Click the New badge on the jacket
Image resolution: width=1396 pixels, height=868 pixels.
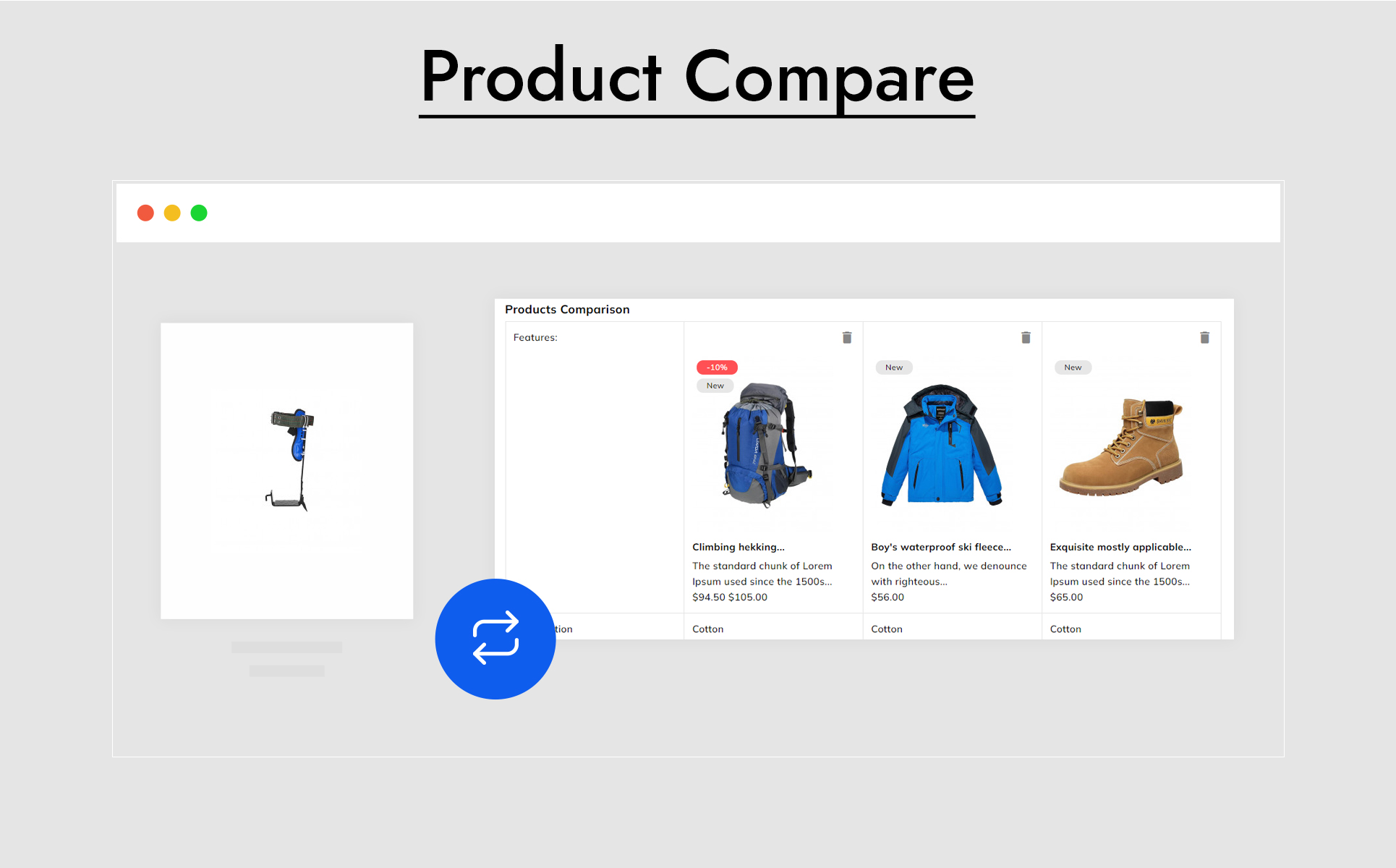[894, 367]
